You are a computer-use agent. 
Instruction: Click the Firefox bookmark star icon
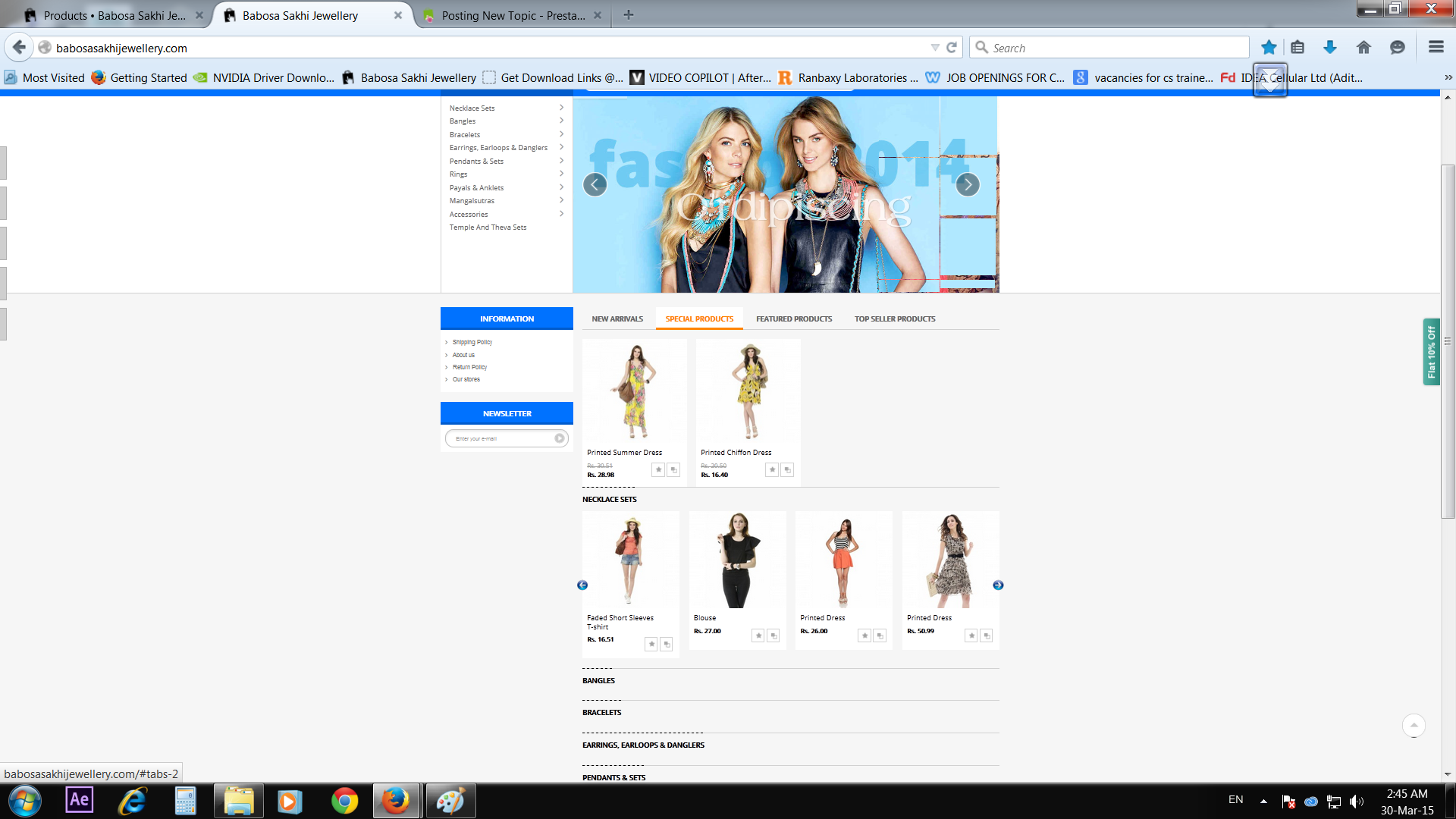pyautogui.click(x=1268, y=48)
